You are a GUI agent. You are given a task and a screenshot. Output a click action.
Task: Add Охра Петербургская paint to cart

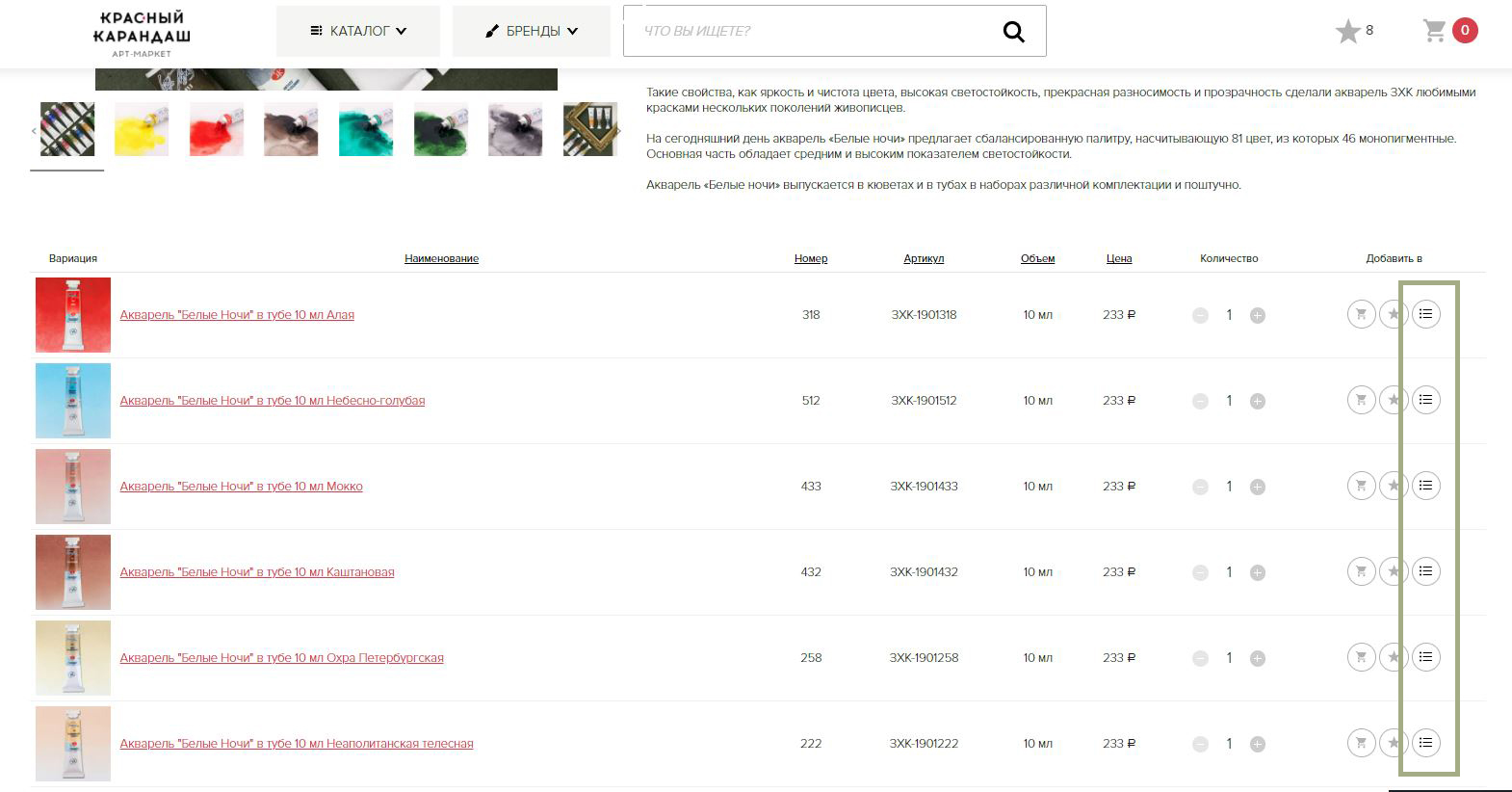(1361, 657)
